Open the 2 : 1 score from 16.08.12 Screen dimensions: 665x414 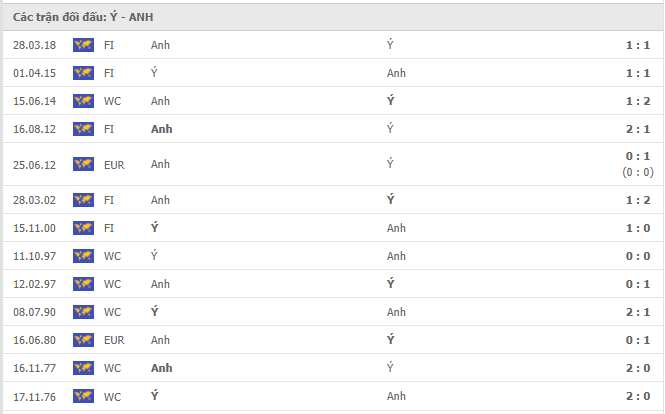[638, 129]
